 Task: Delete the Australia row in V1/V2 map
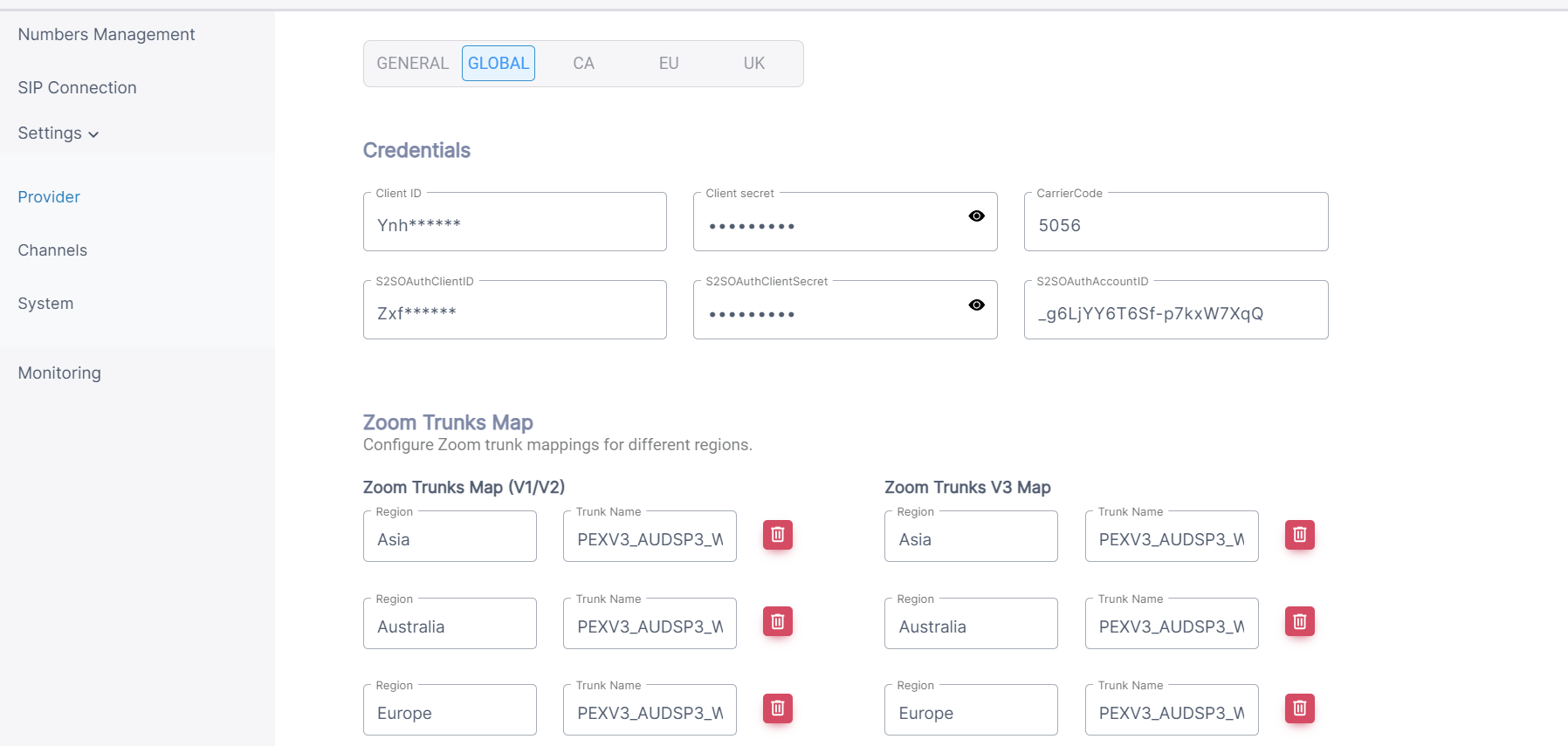777,622
